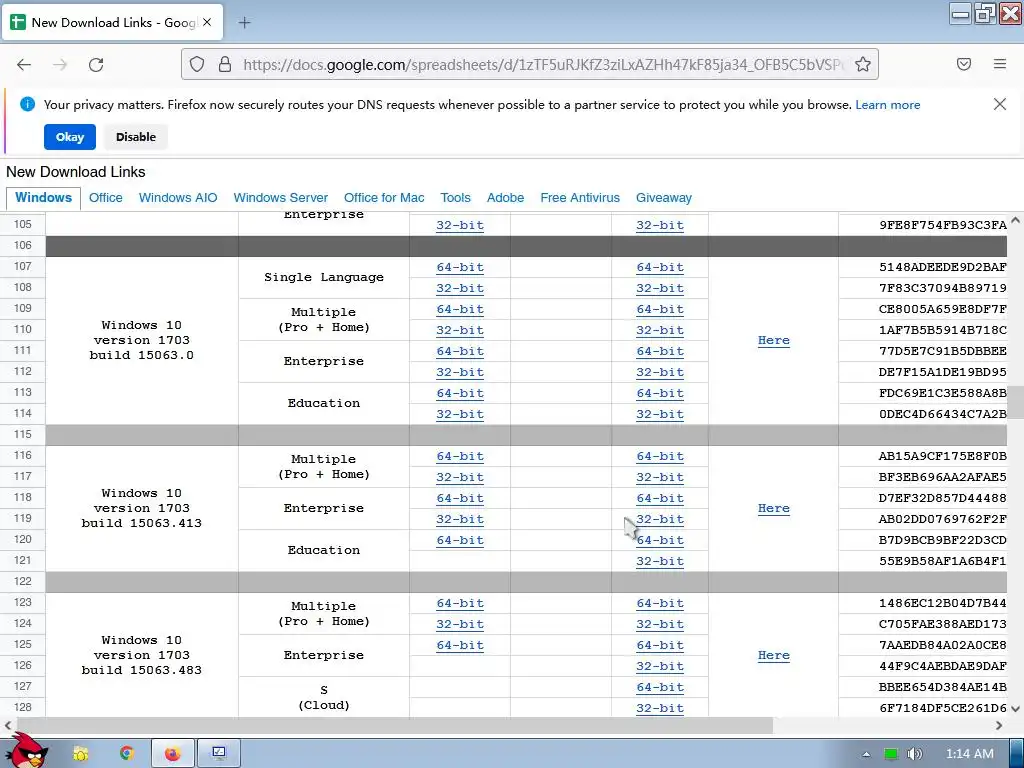Reload the page with the refresh icon

[96, 64]
